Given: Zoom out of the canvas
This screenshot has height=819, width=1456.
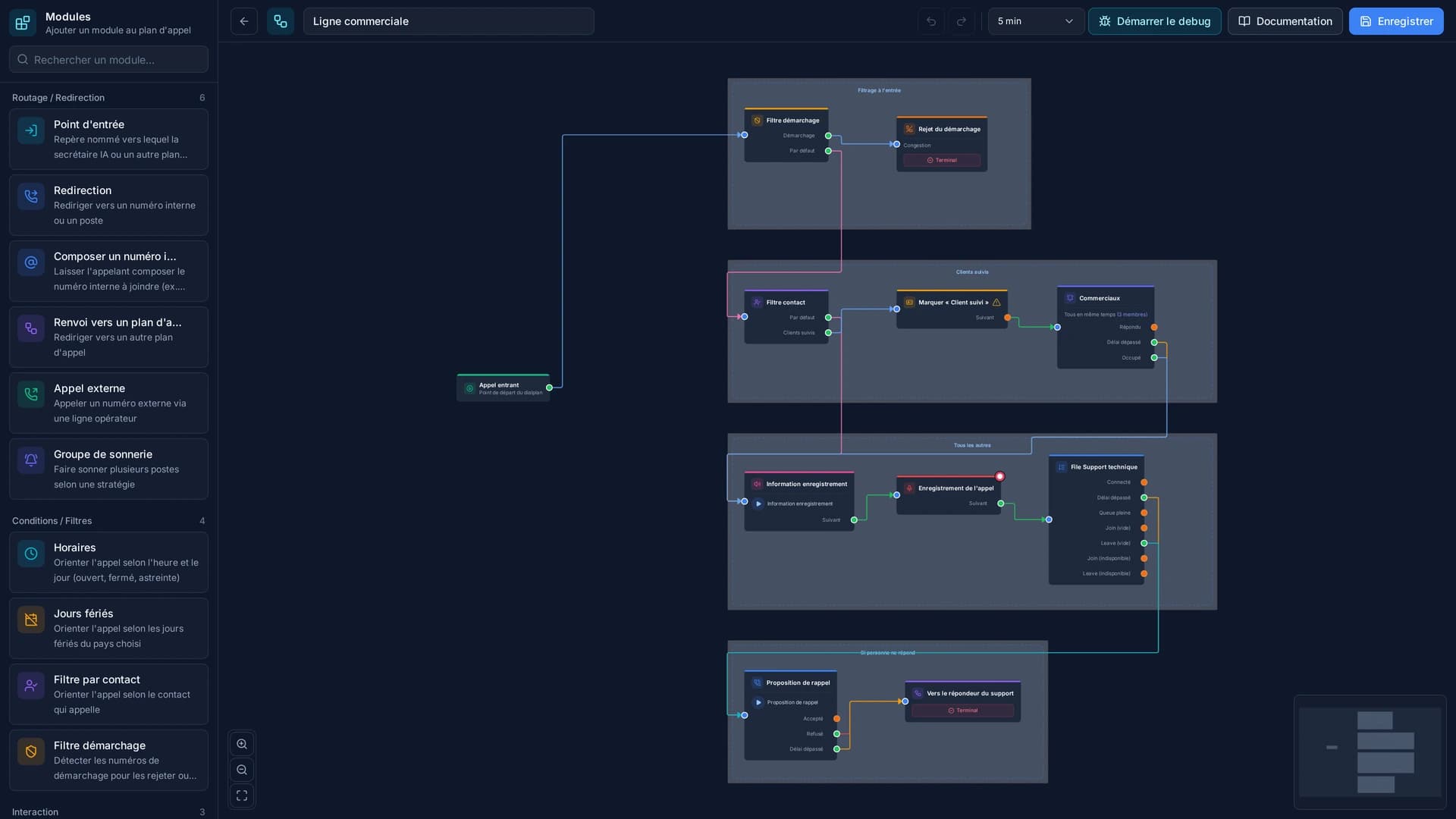Looking at the screenshot, I should pos(242,770).
